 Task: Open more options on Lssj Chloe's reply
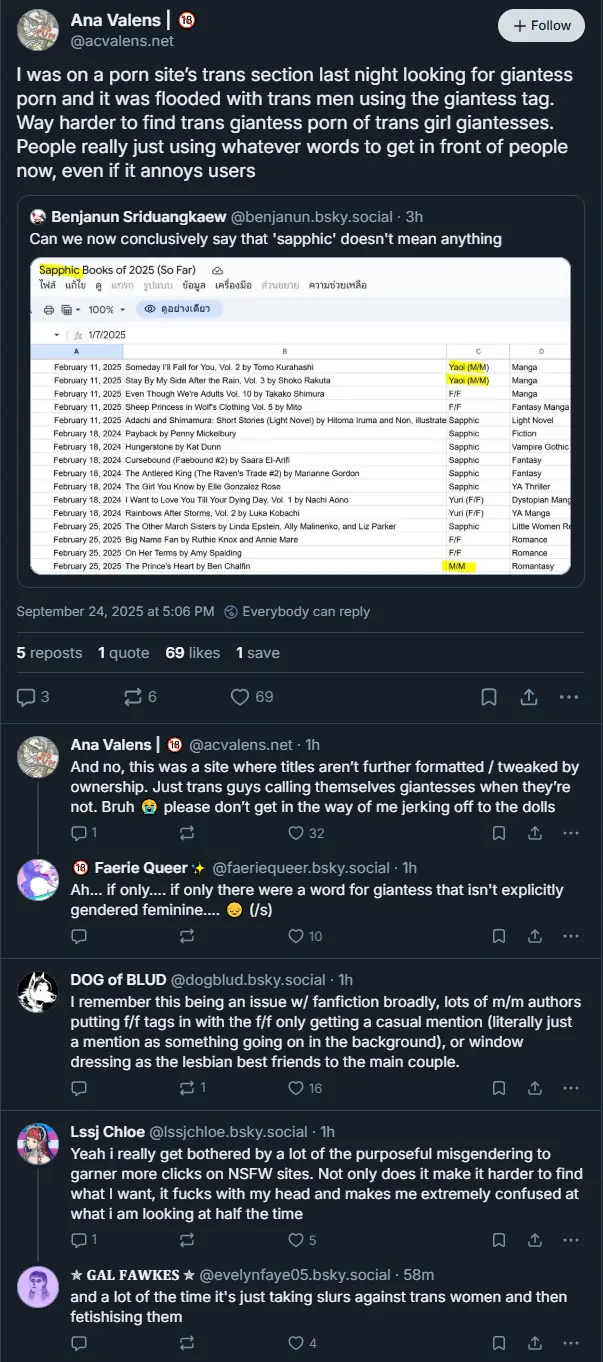(x=569, y=1240)
